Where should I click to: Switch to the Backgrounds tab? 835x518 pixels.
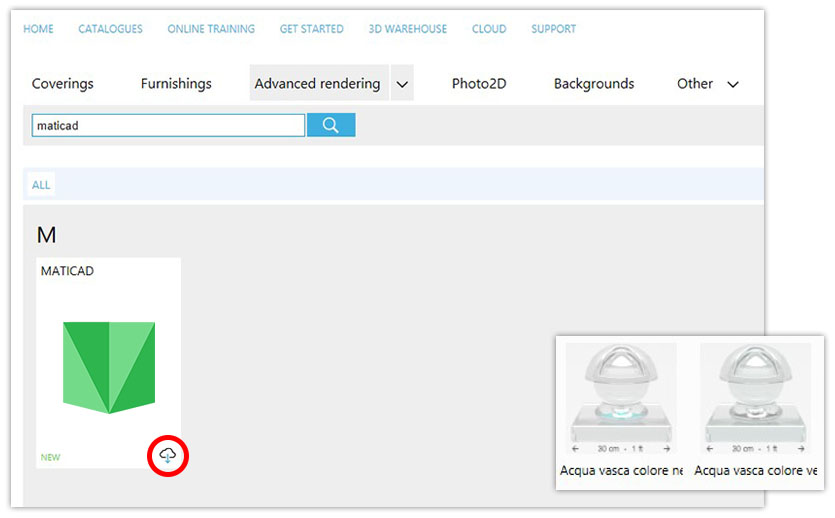coord(594,84)
